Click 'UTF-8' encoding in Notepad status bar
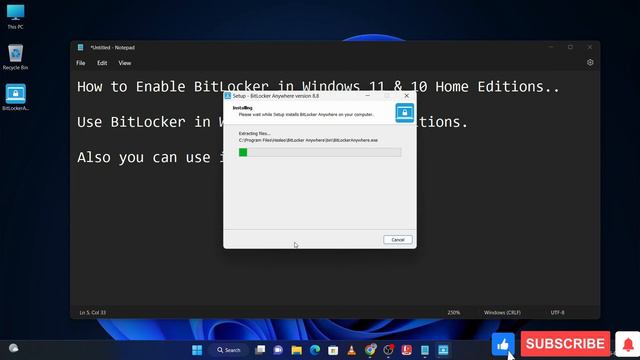The width and height of the screenshot is (640, 360). click(558, 312)
